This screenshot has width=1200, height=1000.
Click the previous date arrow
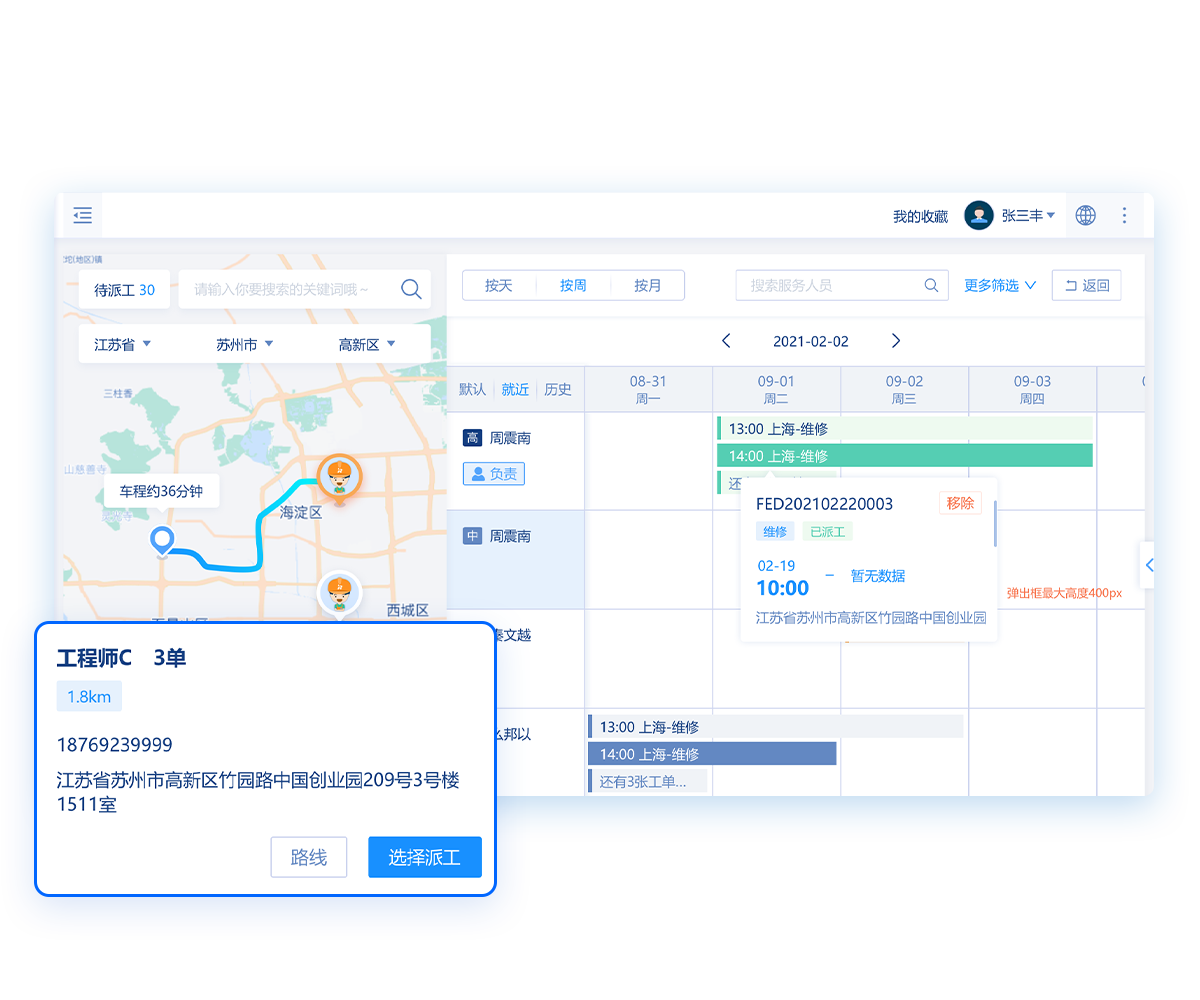pyautogui.click(x=727, y=340)
